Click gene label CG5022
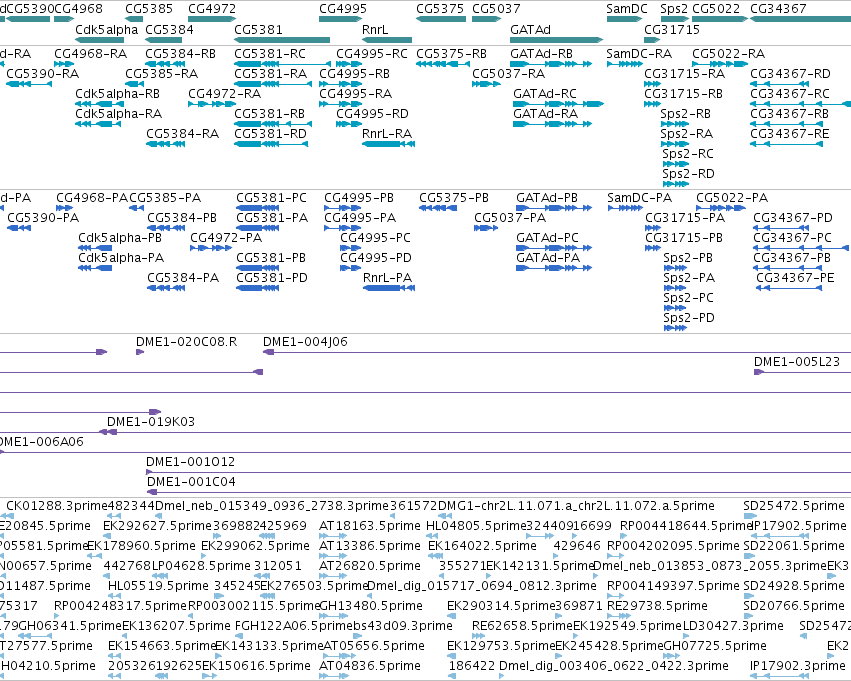851x681 pixels. coord(716,9)
